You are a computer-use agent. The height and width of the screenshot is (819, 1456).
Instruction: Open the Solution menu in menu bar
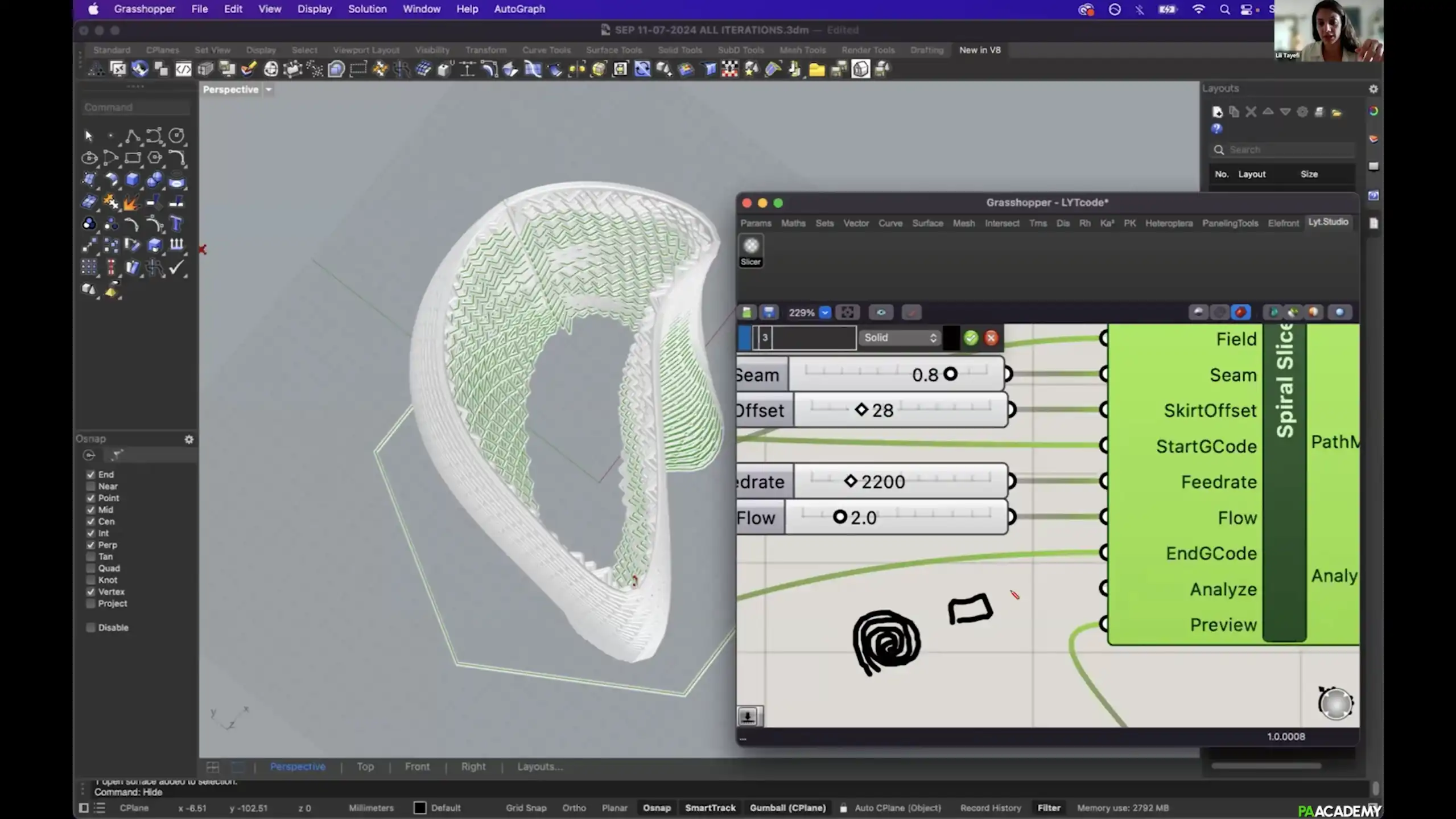pos(367,9)
